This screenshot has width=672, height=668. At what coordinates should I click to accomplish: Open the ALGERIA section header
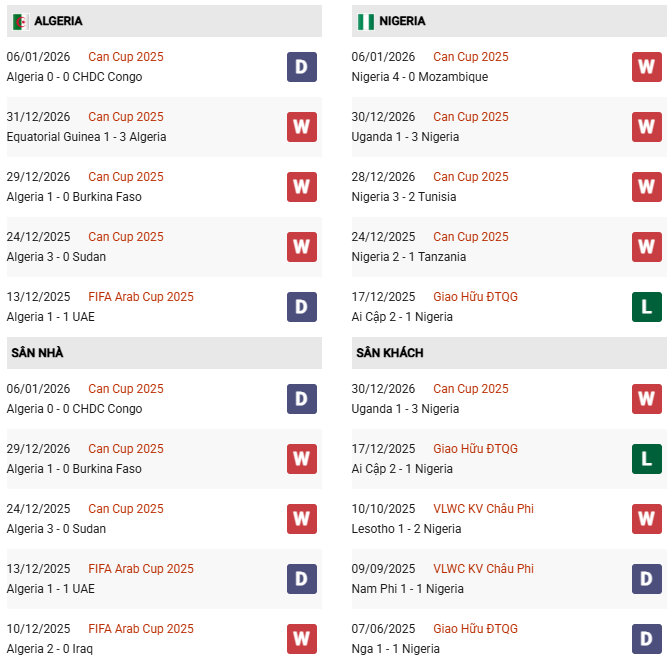pos(58,21)
